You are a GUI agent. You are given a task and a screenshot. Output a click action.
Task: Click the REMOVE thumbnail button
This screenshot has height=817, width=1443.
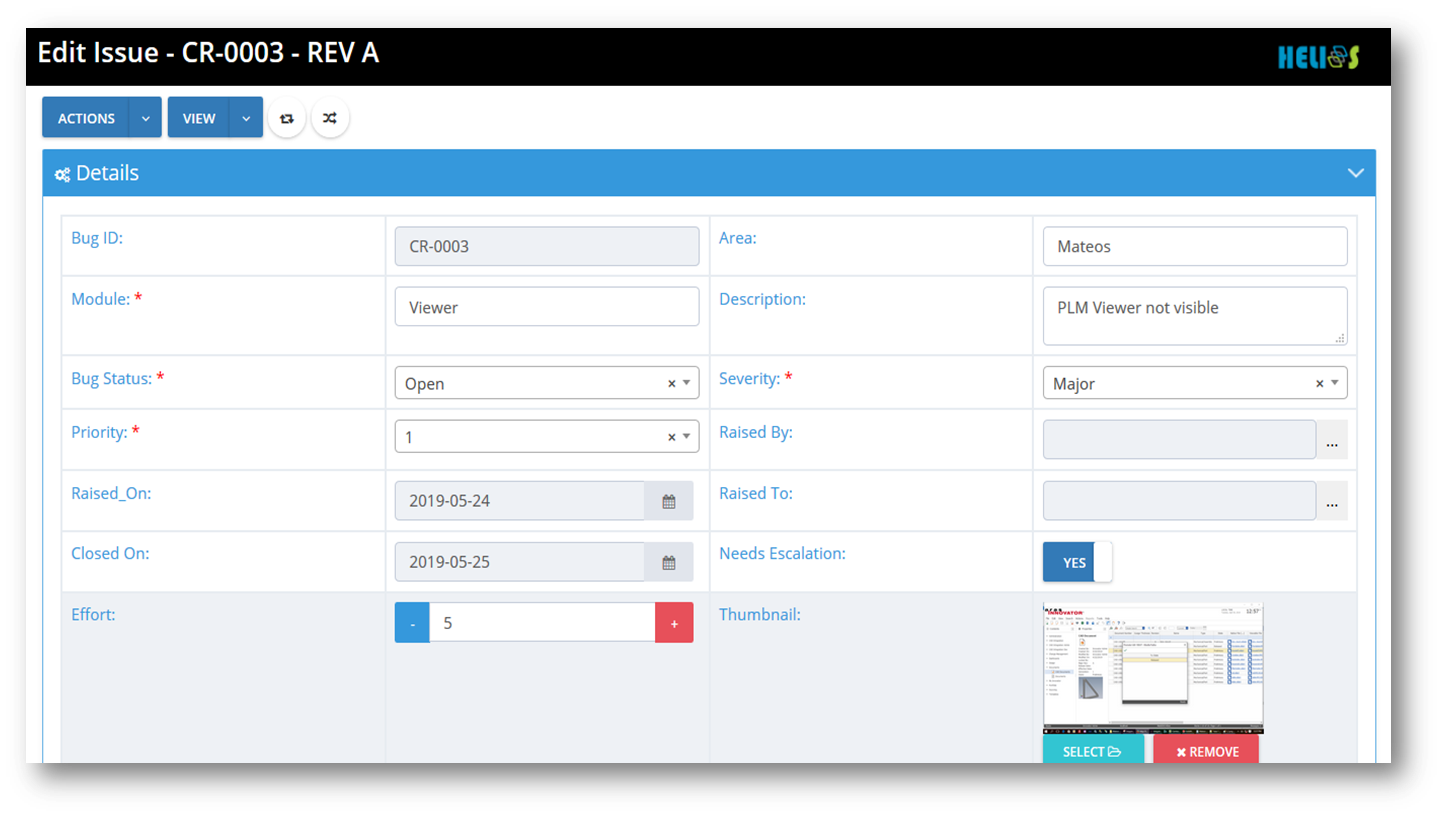point(1206,751)
